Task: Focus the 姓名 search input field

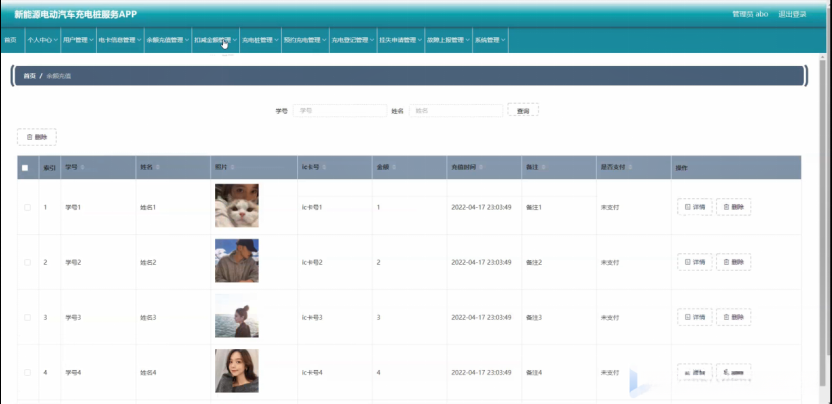Action: click(x=456, y=110)
